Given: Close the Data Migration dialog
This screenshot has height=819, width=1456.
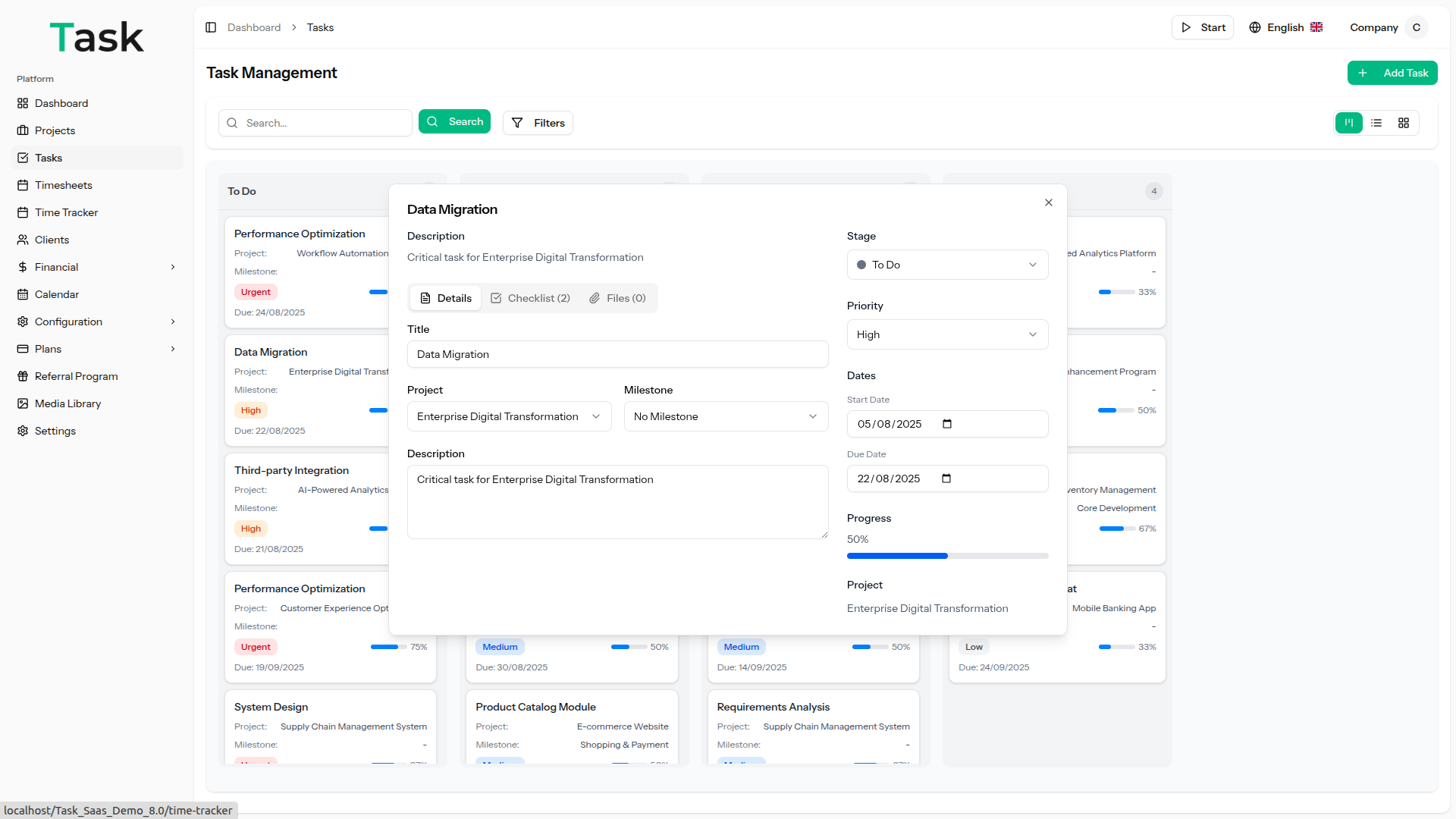Looking at the screenshot, I should point(1049,202).
